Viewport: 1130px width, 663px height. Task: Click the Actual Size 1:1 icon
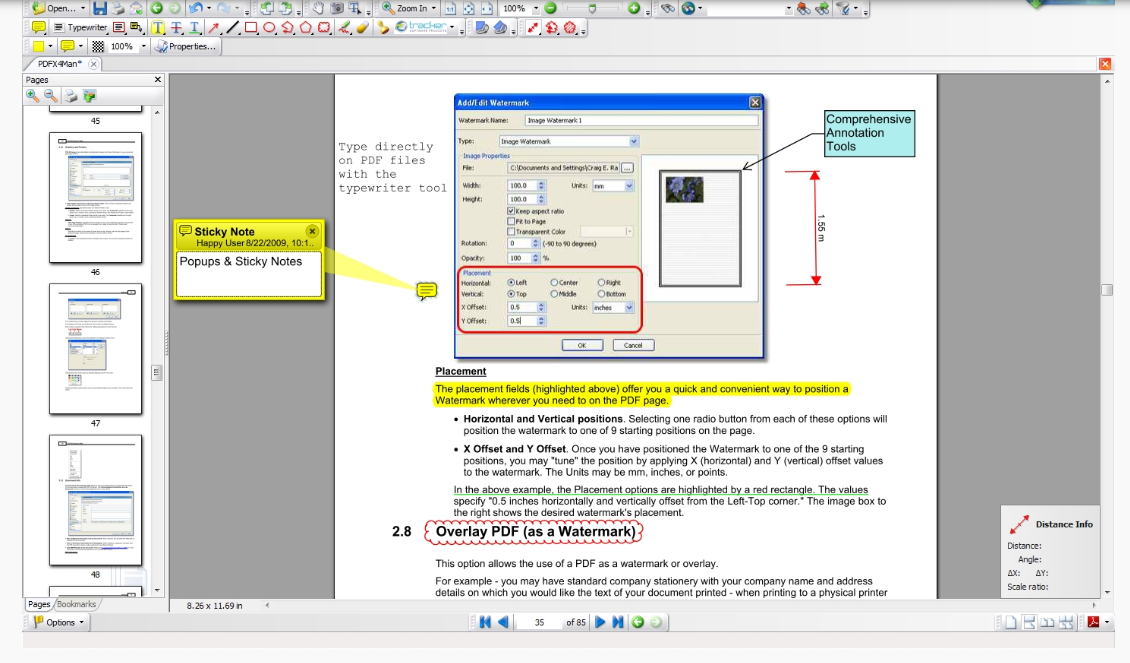tap(450, 9)
